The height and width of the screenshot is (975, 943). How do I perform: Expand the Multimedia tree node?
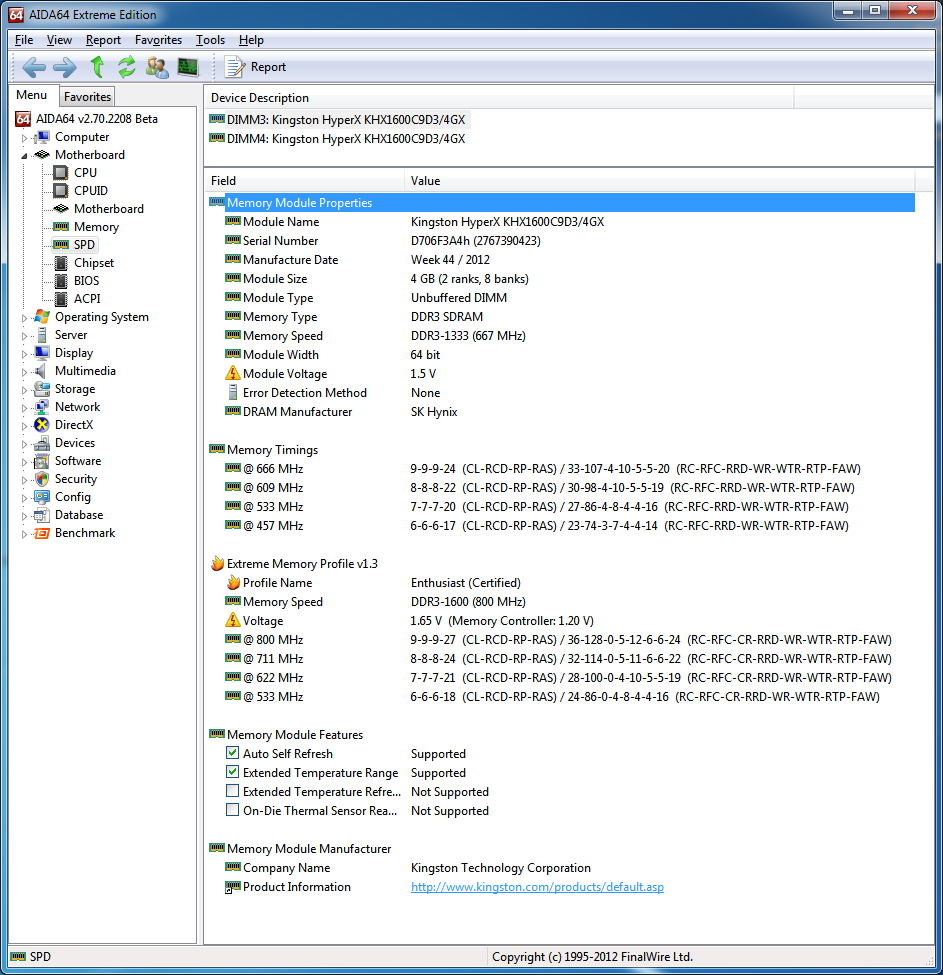click(x=24, y=372)
